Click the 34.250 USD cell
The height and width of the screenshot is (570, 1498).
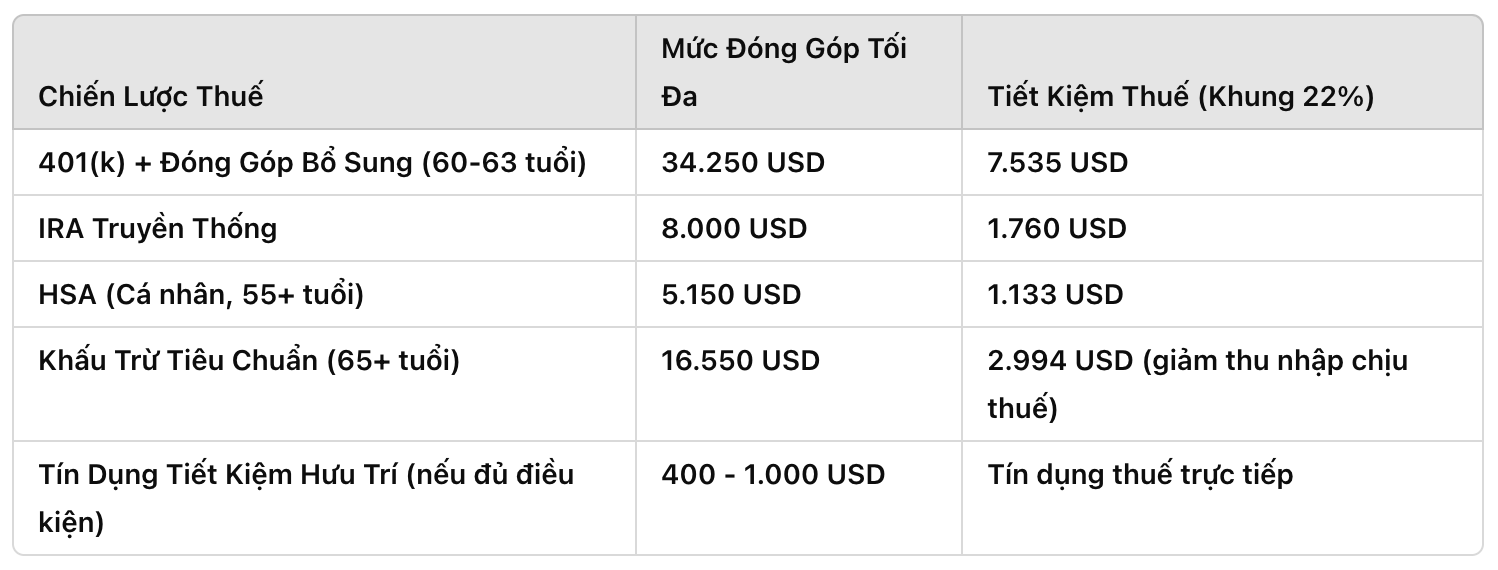coord(743,162)
